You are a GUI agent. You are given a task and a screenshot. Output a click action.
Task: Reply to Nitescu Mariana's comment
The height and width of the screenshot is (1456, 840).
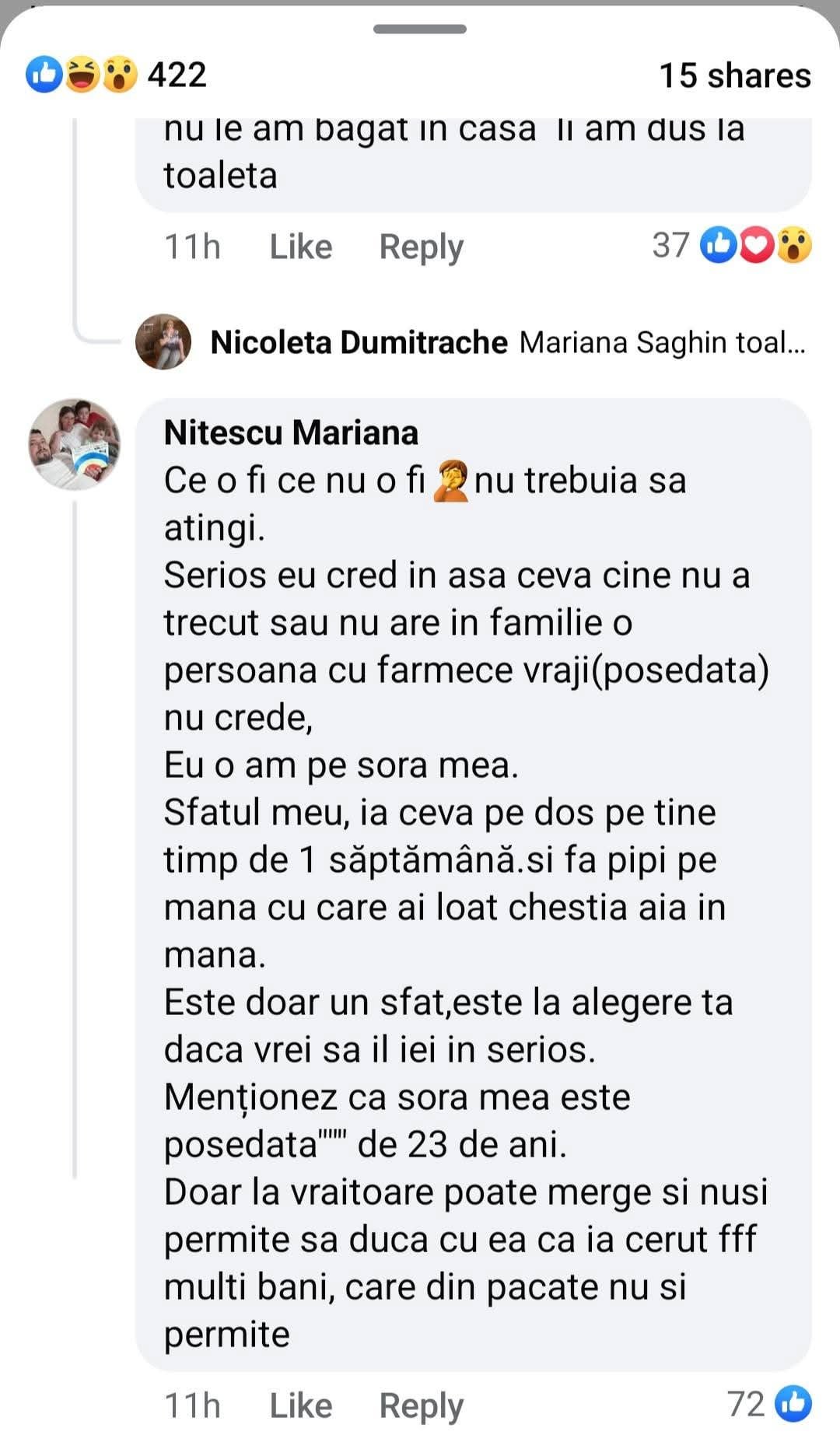coord(421,1405)
